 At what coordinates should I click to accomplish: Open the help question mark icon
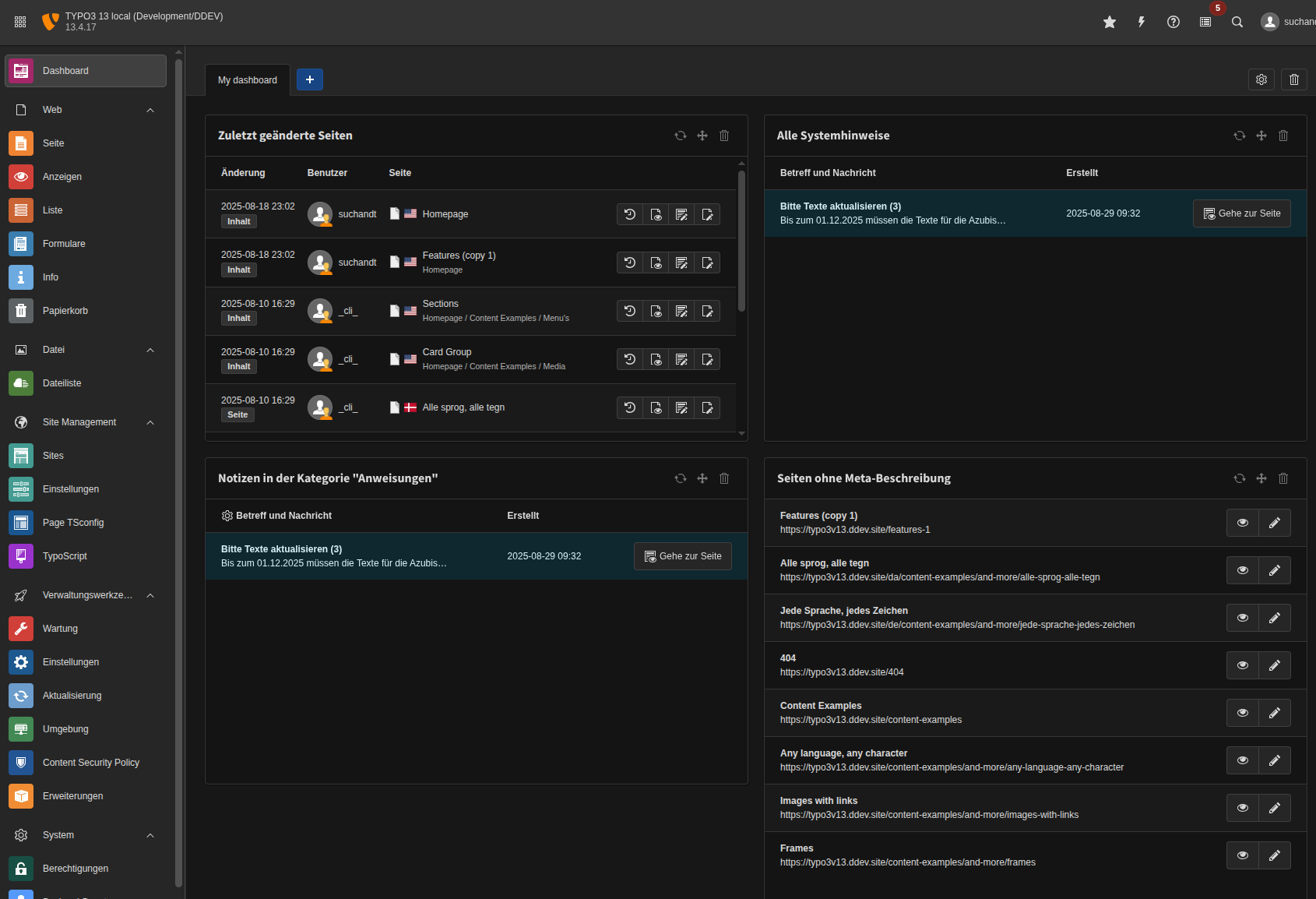click(x=1173, y=22)
